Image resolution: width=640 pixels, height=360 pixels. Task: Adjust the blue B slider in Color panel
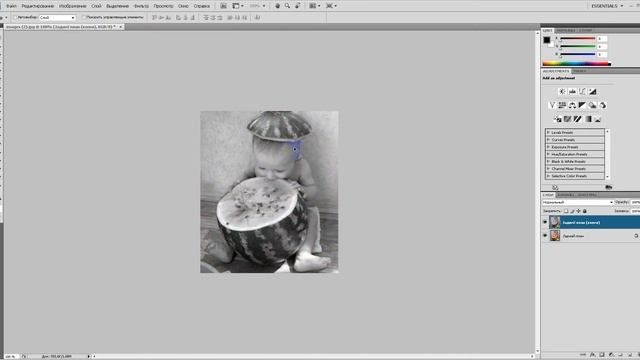click(x=578, y=54)
